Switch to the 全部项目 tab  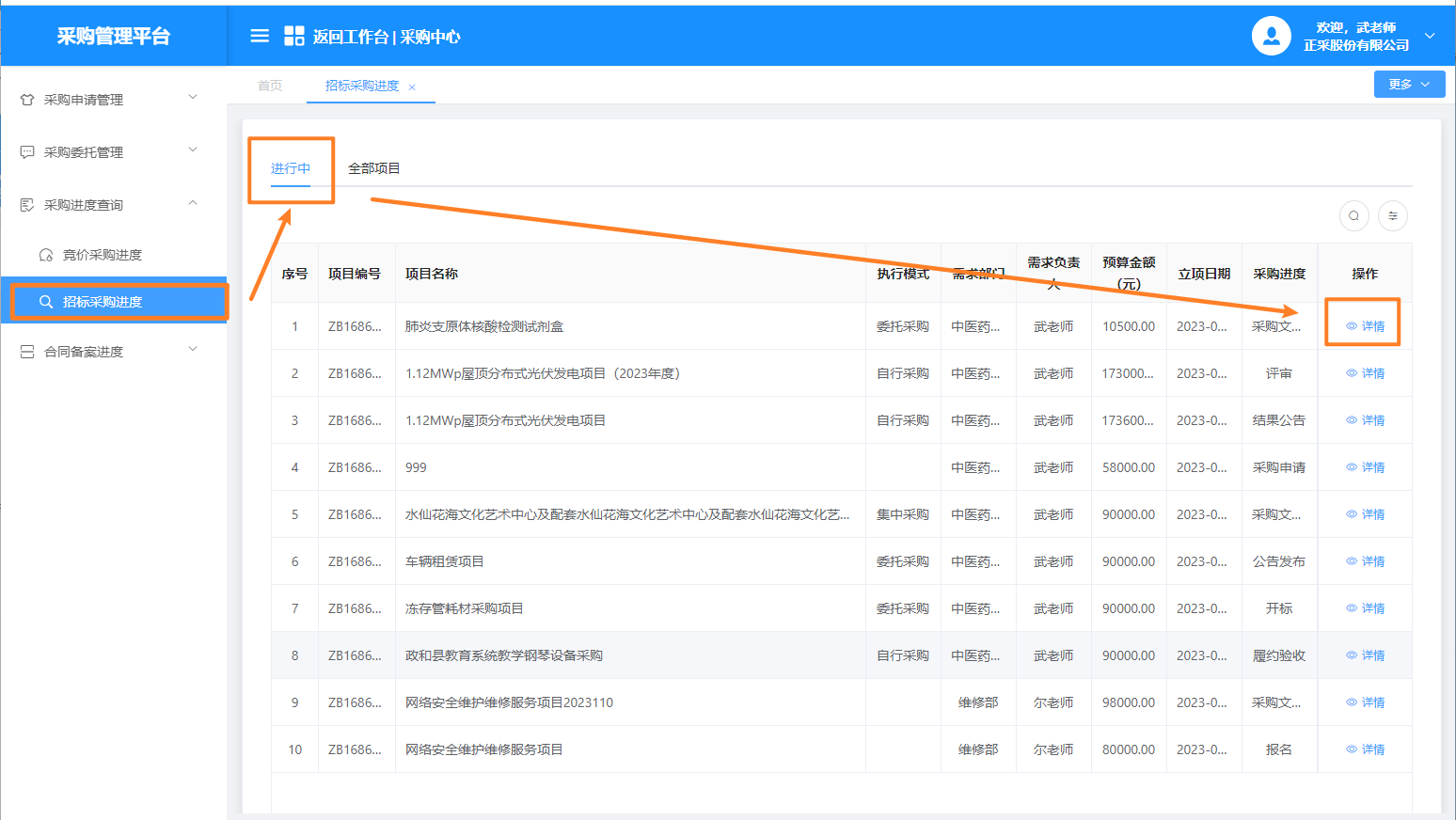(373, 168)
